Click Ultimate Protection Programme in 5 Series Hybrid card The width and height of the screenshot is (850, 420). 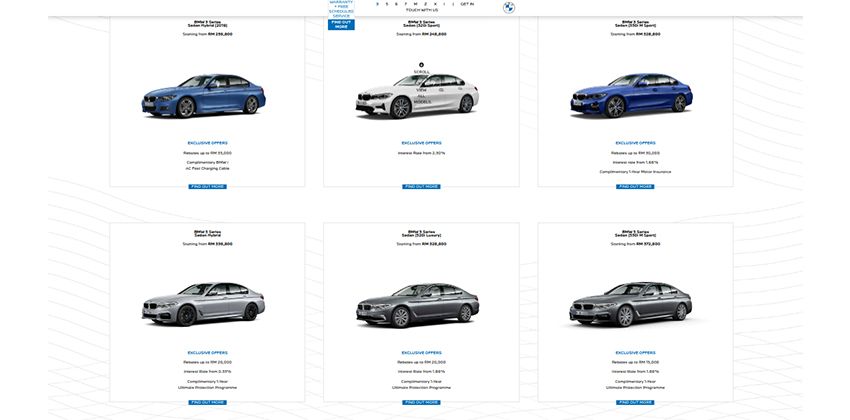(x=208, y=388)
